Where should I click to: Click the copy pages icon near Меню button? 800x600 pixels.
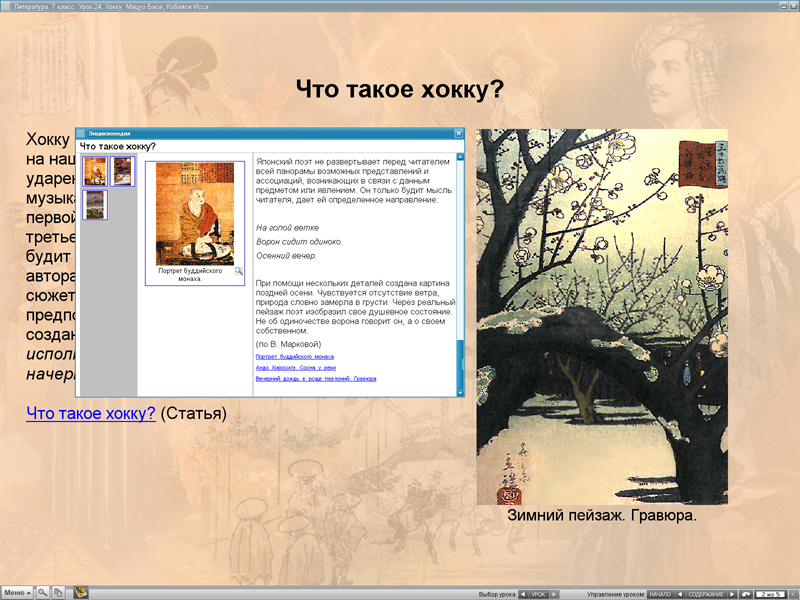coord(58,592)
